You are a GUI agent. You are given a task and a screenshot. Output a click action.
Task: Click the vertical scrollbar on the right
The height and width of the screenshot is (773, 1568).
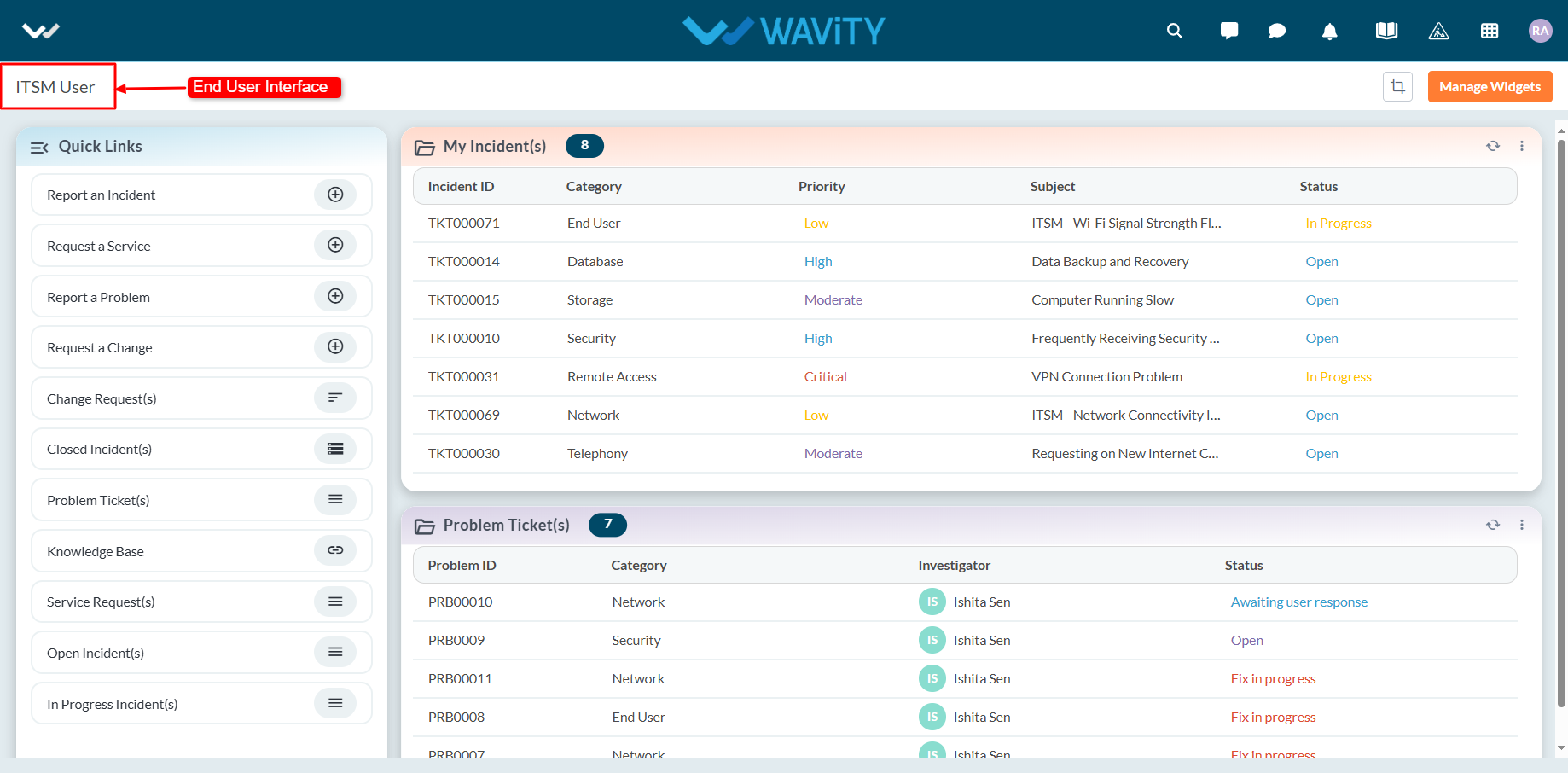tap(1561, 422)
